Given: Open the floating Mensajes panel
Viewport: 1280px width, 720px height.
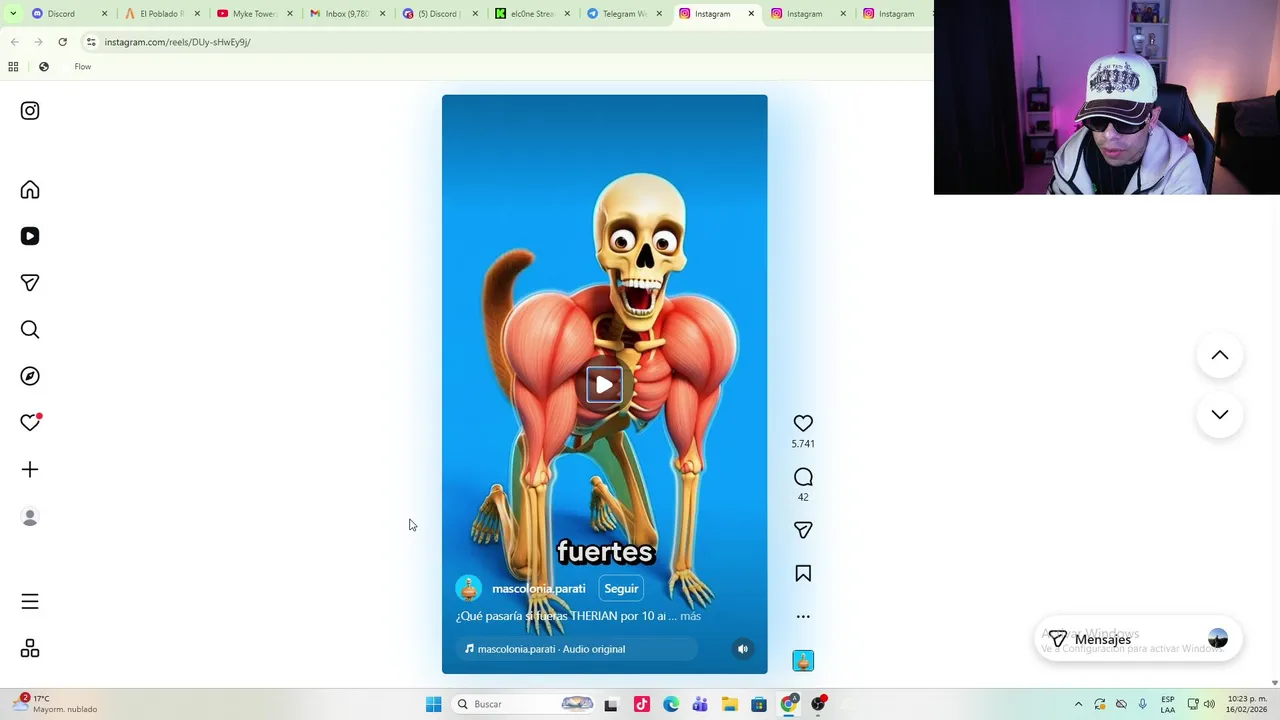Looking at the screenshot, I should (x=1137, y=640).
